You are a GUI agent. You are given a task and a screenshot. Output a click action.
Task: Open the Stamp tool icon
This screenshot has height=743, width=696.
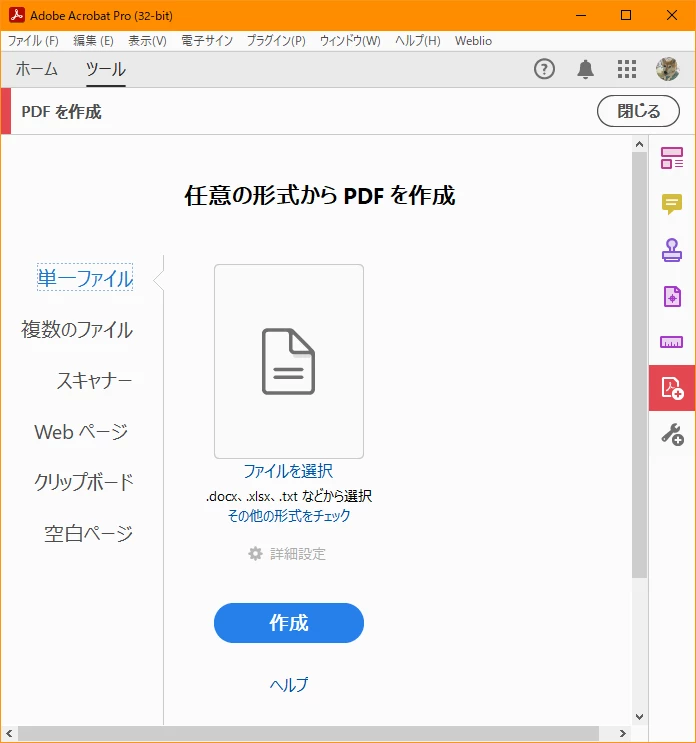point(672,250)
